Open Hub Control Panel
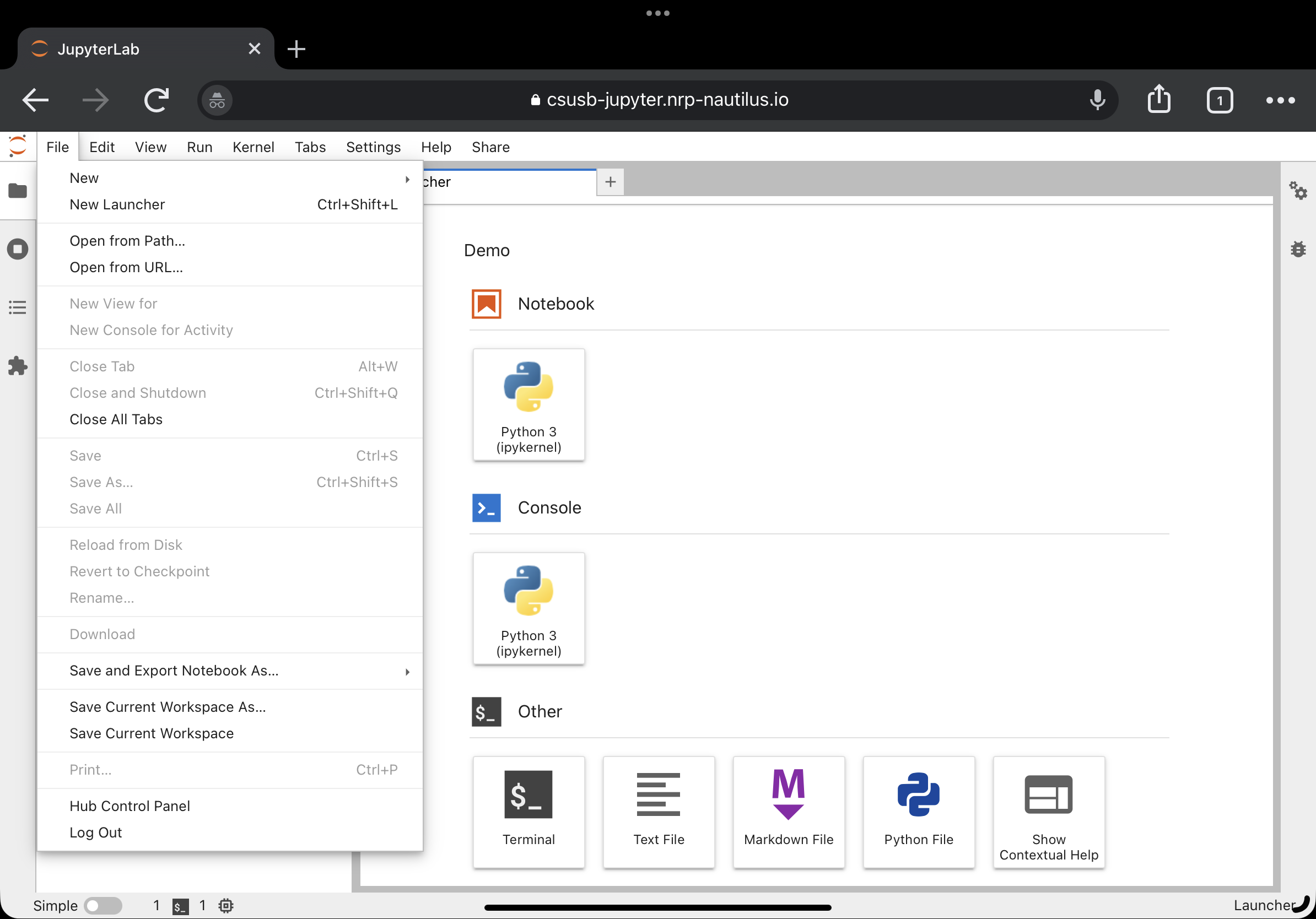 tap(230, 806)
